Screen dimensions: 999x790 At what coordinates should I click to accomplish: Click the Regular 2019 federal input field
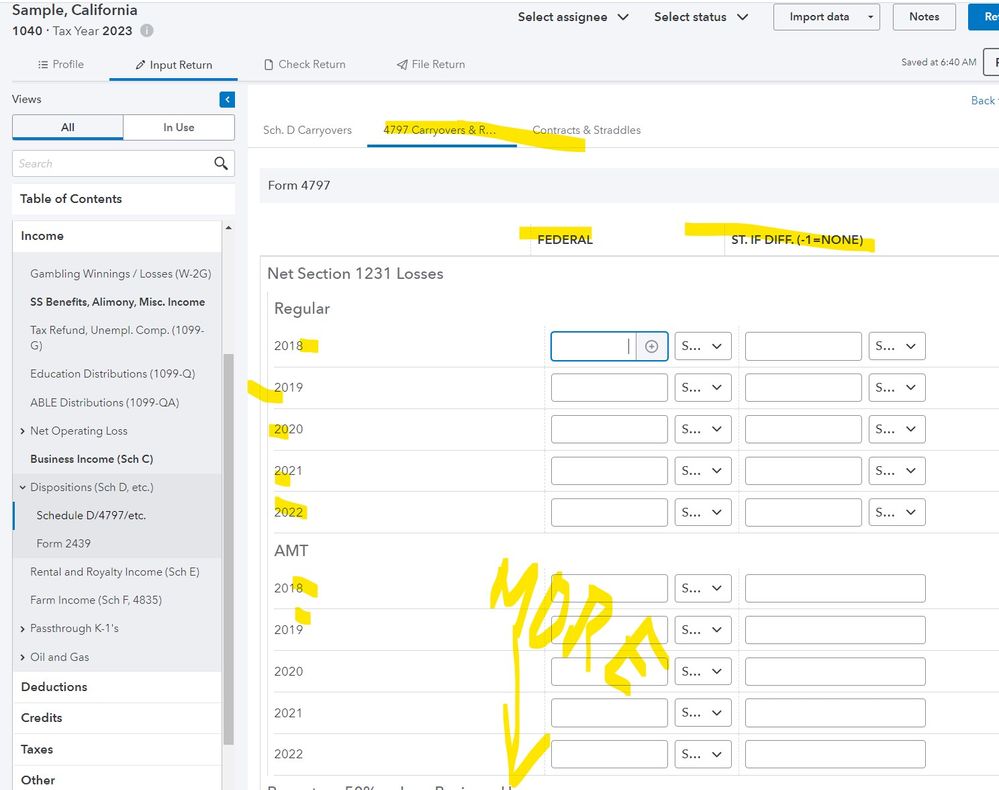(609, 388)
